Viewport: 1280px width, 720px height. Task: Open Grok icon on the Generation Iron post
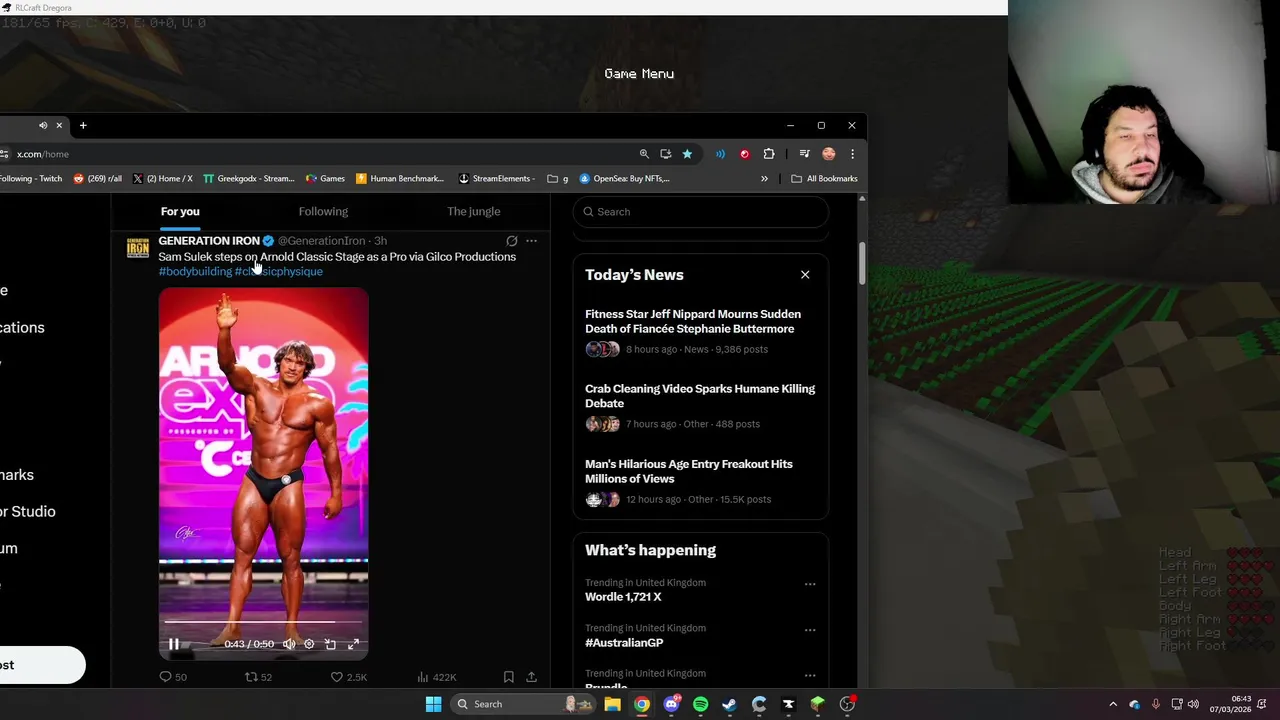click(x=512, y=241)
